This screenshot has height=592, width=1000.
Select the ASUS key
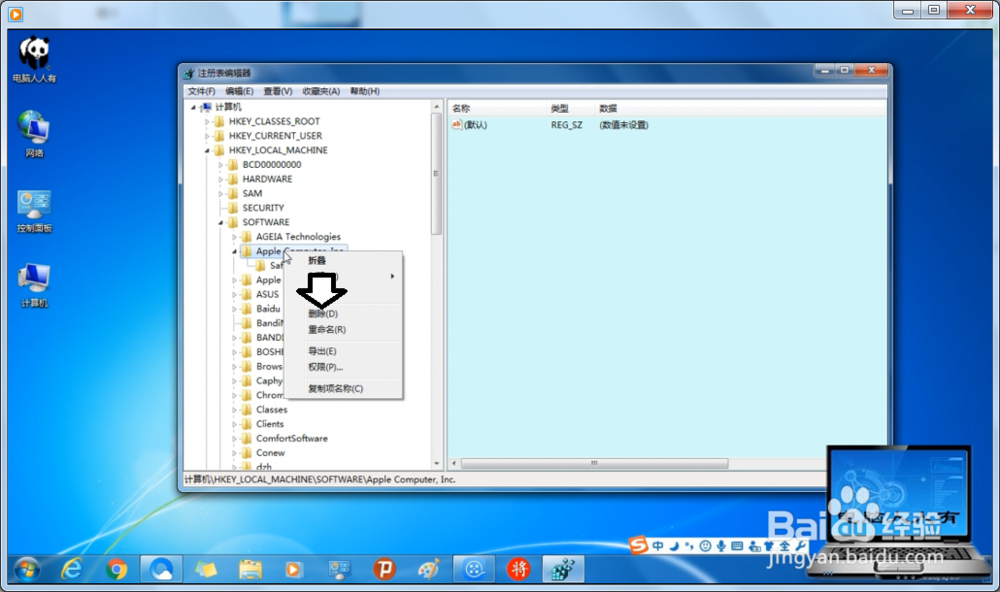(x=267, y=295)
